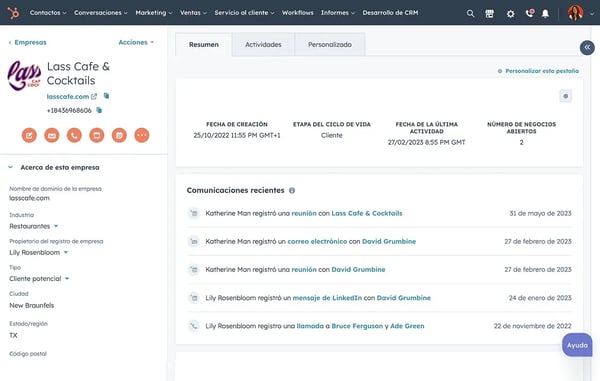Open the Industria Restaurantes dropdown
The image size is (600, 381).
(x=34, y=226)
